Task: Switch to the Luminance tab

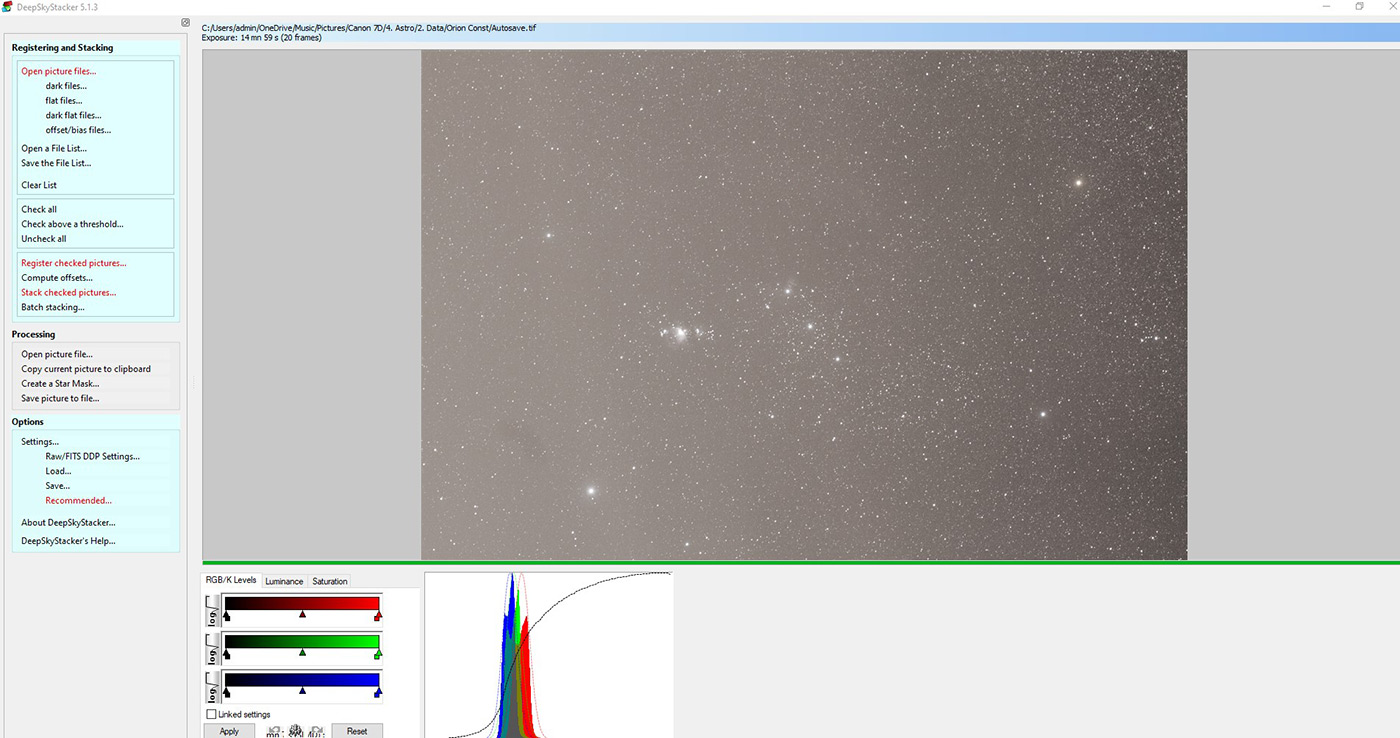Action: (284, 581)
